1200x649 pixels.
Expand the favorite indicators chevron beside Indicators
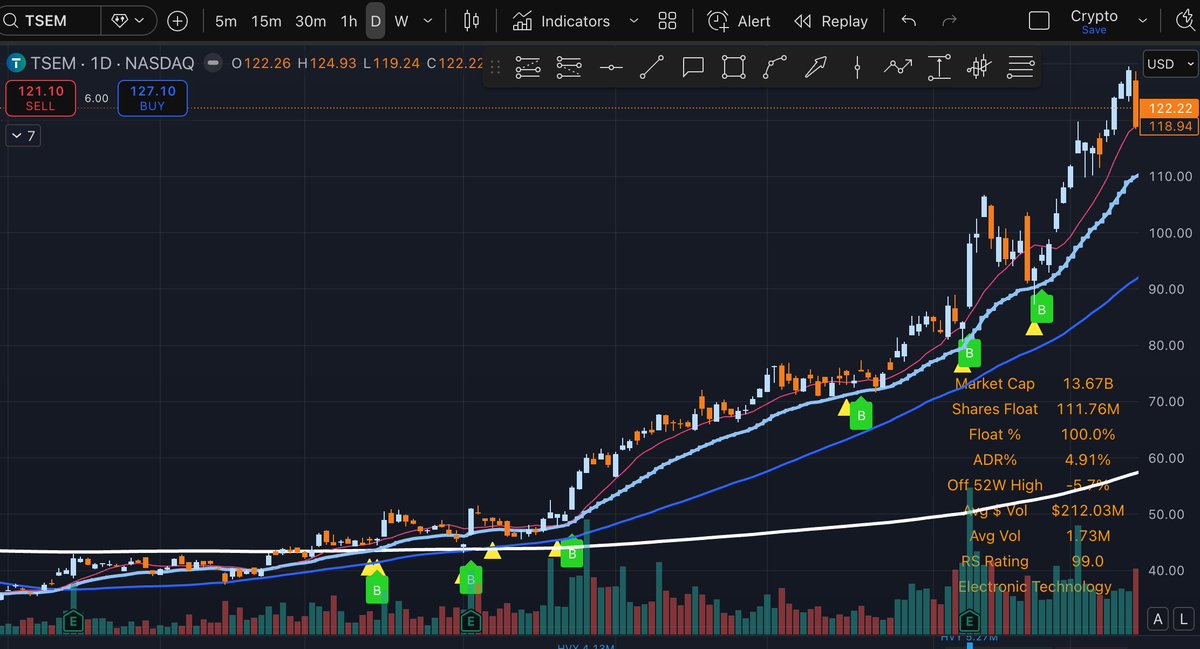point(633,21)
